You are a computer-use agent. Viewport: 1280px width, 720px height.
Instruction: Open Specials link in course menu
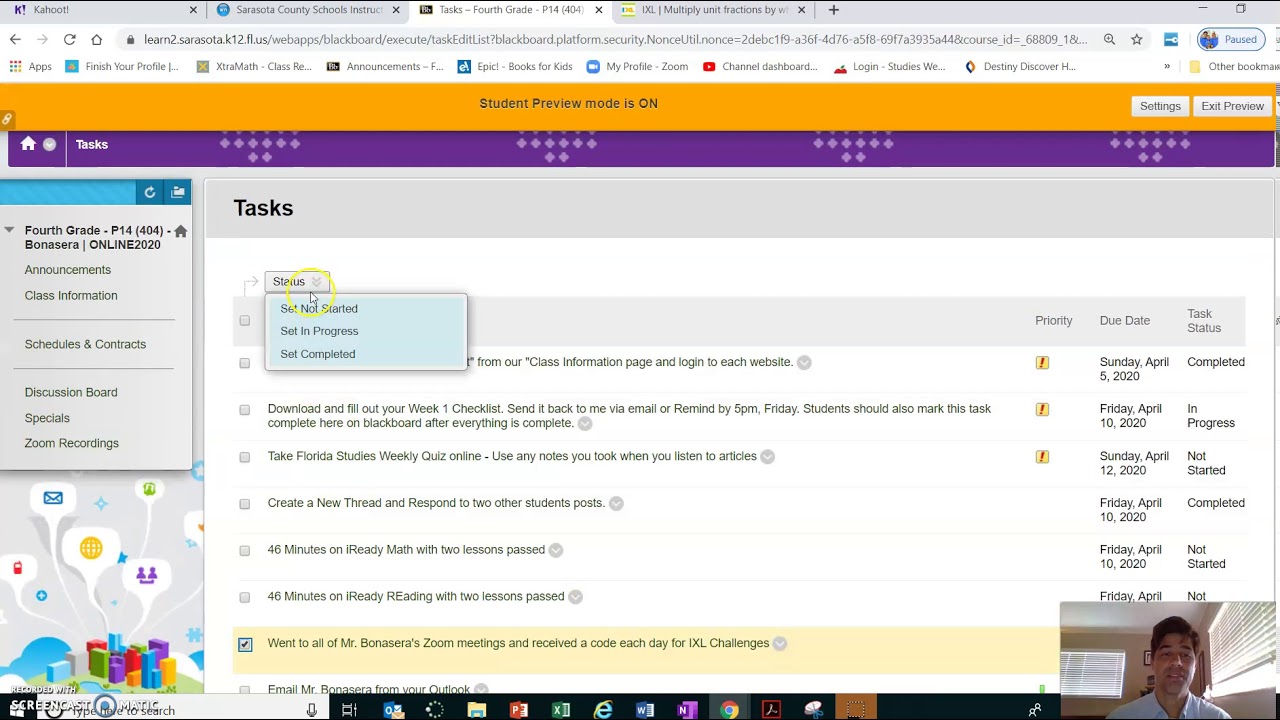tap(47, 418)
